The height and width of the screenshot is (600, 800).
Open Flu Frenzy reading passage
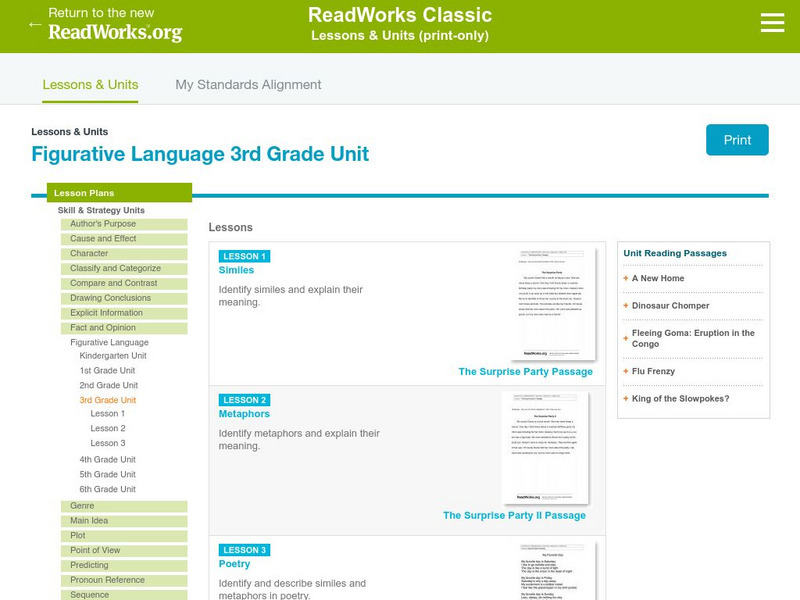point(653,371)
